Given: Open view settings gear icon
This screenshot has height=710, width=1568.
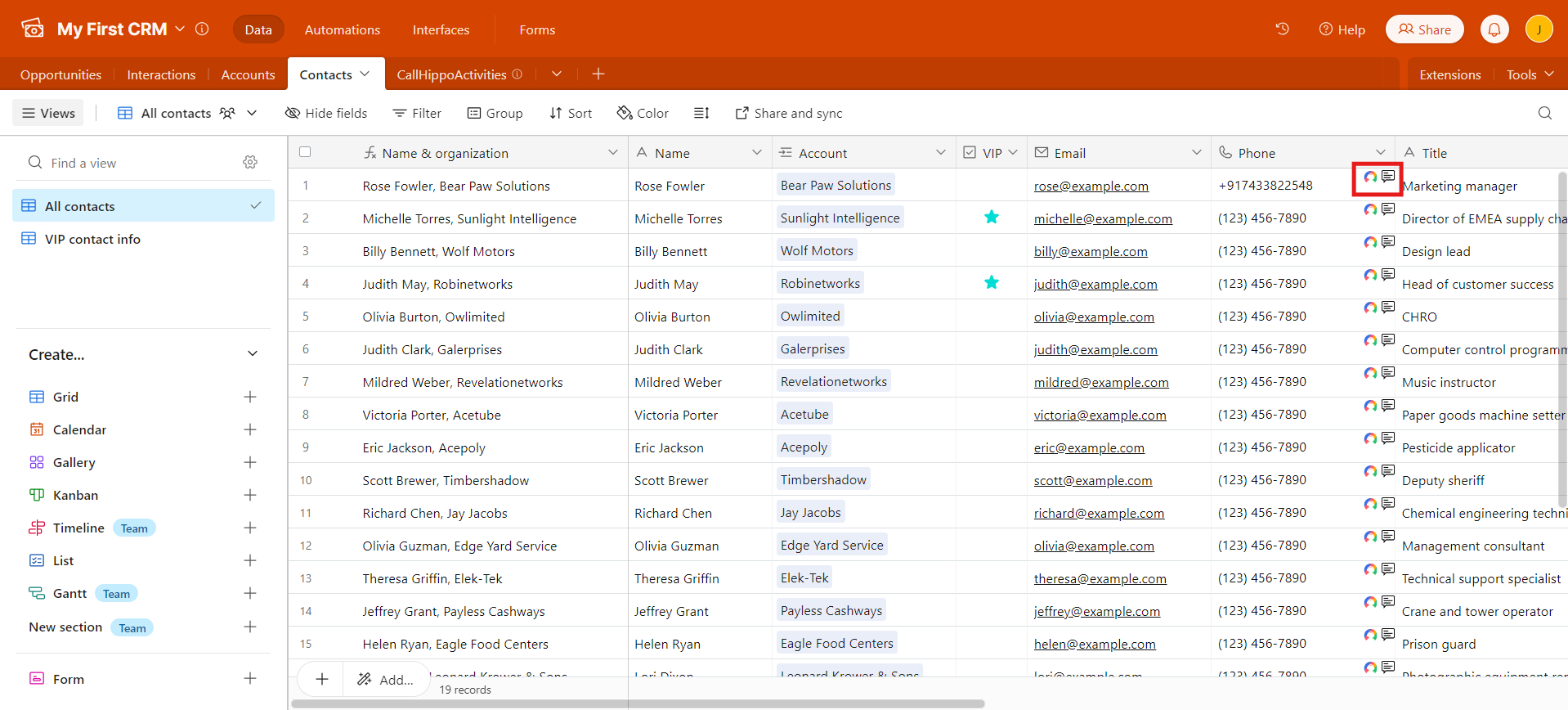Looking at the screenshot, I should pos(250,162).
